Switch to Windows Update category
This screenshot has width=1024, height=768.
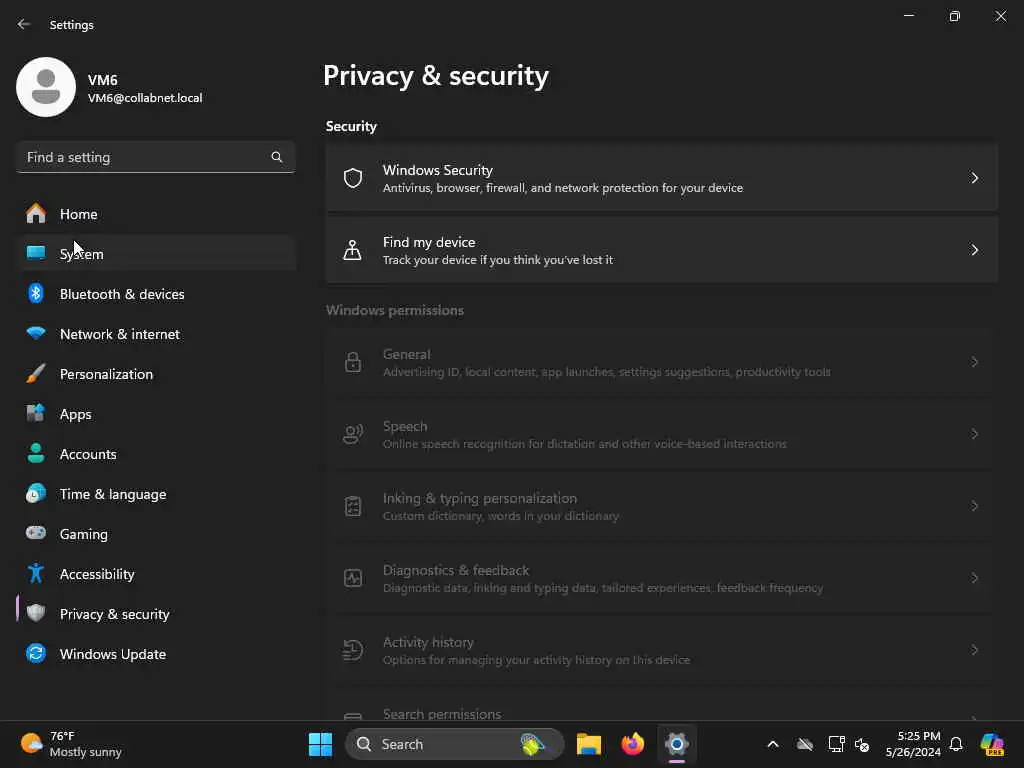[x=156, y=654]
